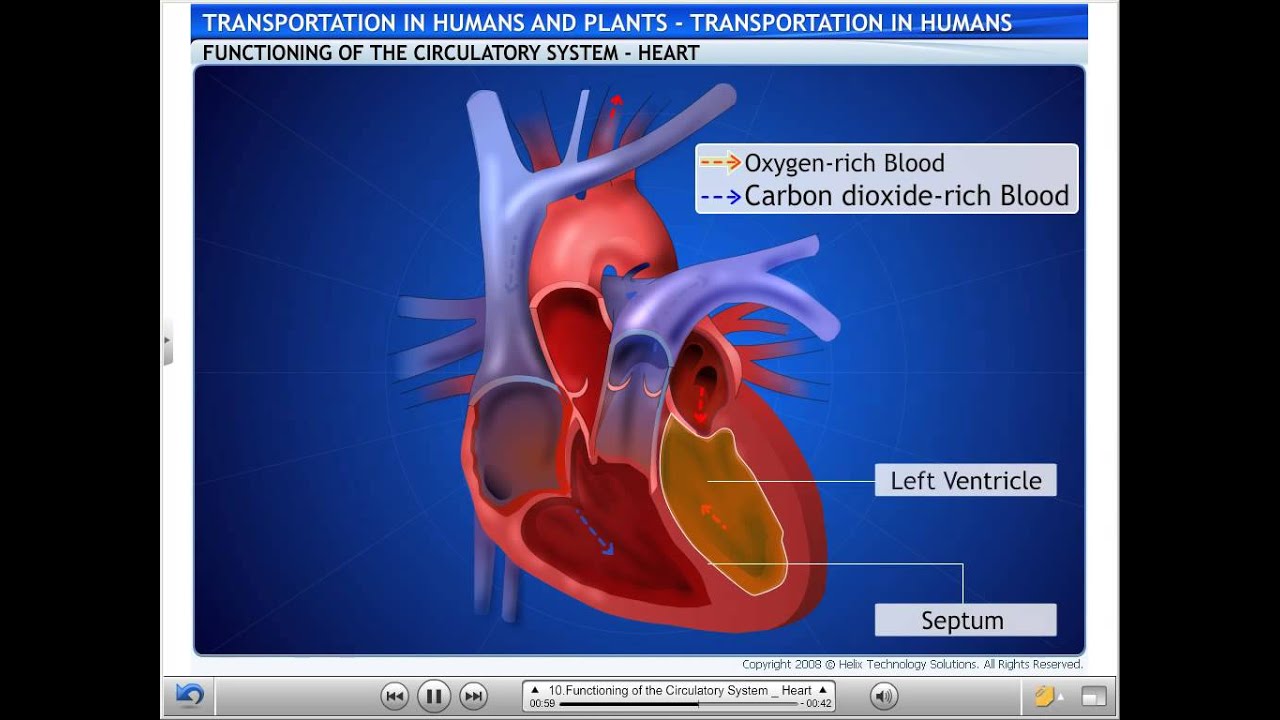Screen dimensions: 1280x720
Task: Expand the small arrow beside the notes icon
Action: pyautogui.click(x=1061, y=696)
